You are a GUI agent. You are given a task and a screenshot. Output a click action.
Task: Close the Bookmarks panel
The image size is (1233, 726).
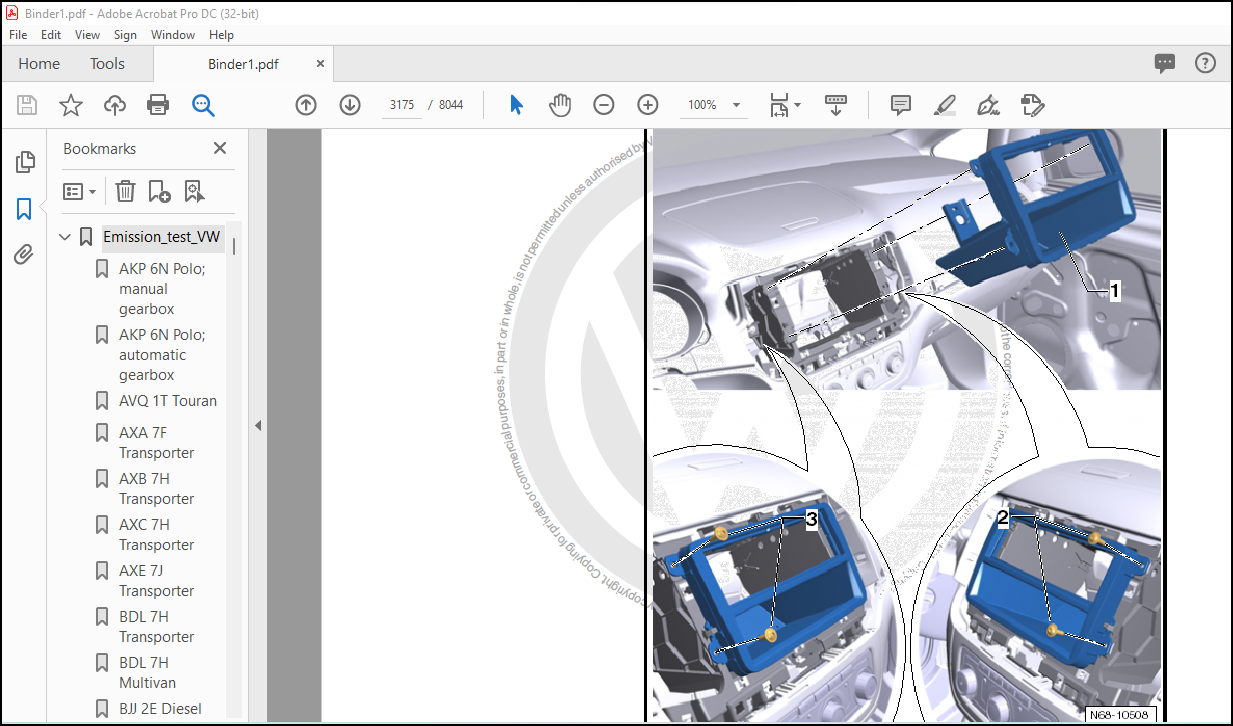pos(220,148)
